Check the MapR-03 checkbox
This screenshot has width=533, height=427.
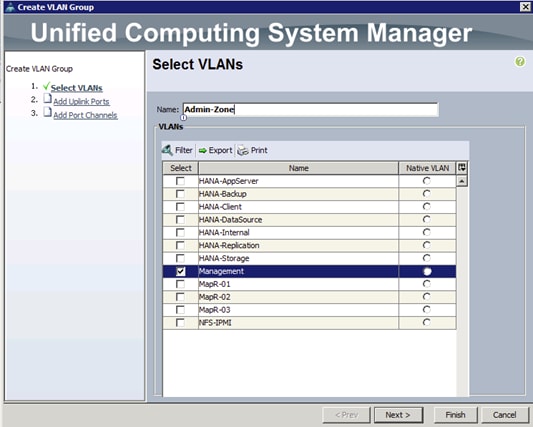(180, 310)
